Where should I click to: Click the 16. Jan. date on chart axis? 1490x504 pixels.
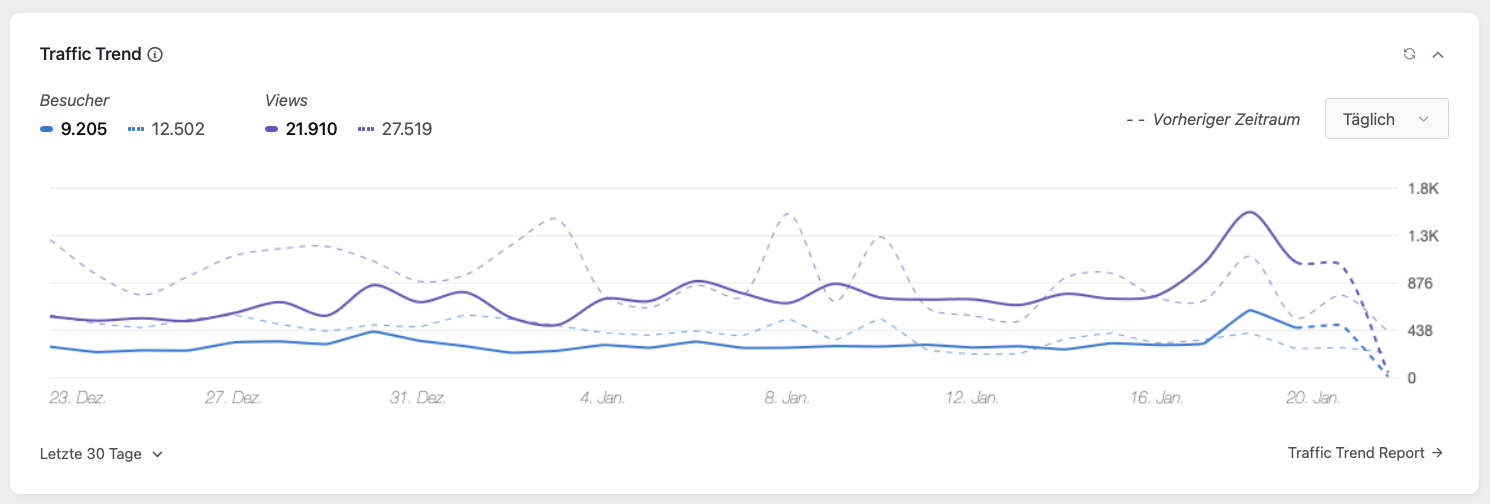pyautogui.click(x=1156, y=398)
